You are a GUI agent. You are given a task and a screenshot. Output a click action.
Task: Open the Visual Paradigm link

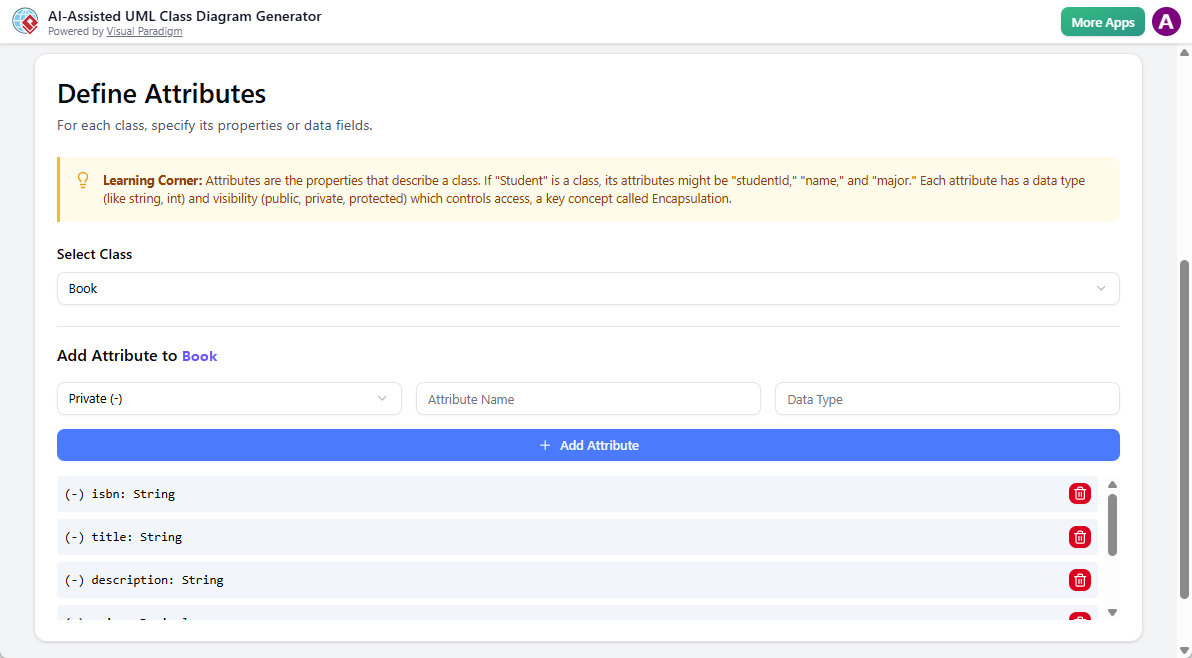tap(144, 31)
